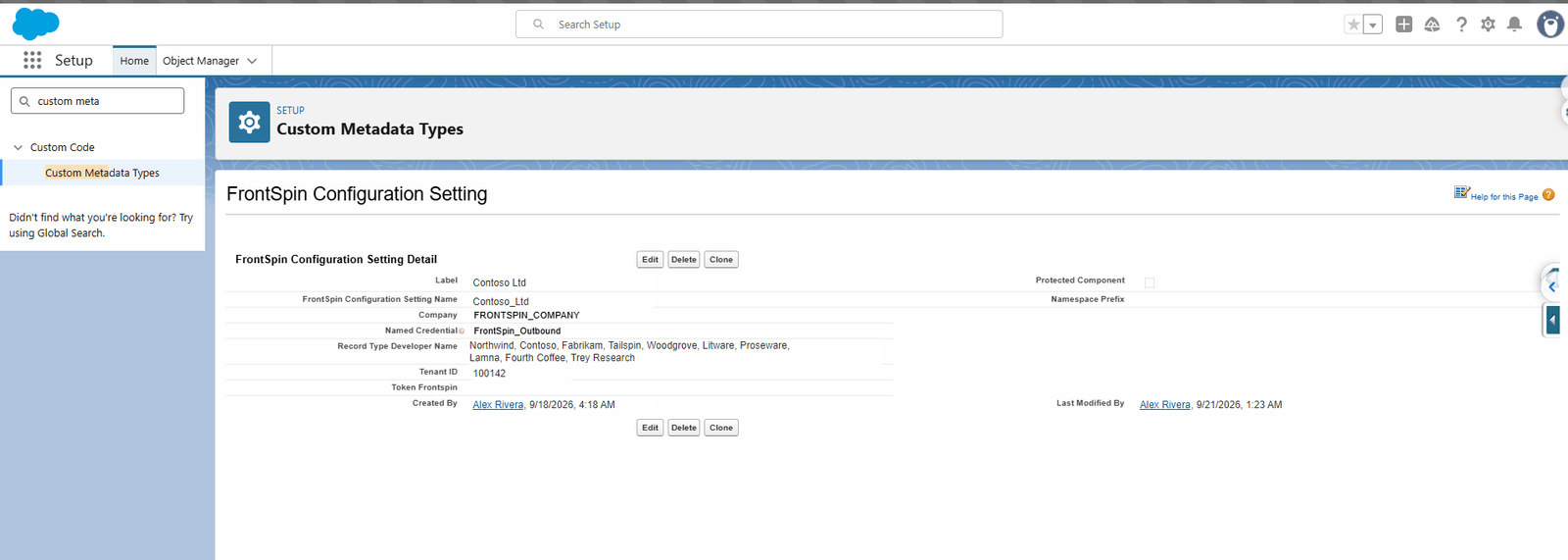This screenshot has width=1568, height=560.
Task: Open the user profile avatar
Action: (1550, 25)
